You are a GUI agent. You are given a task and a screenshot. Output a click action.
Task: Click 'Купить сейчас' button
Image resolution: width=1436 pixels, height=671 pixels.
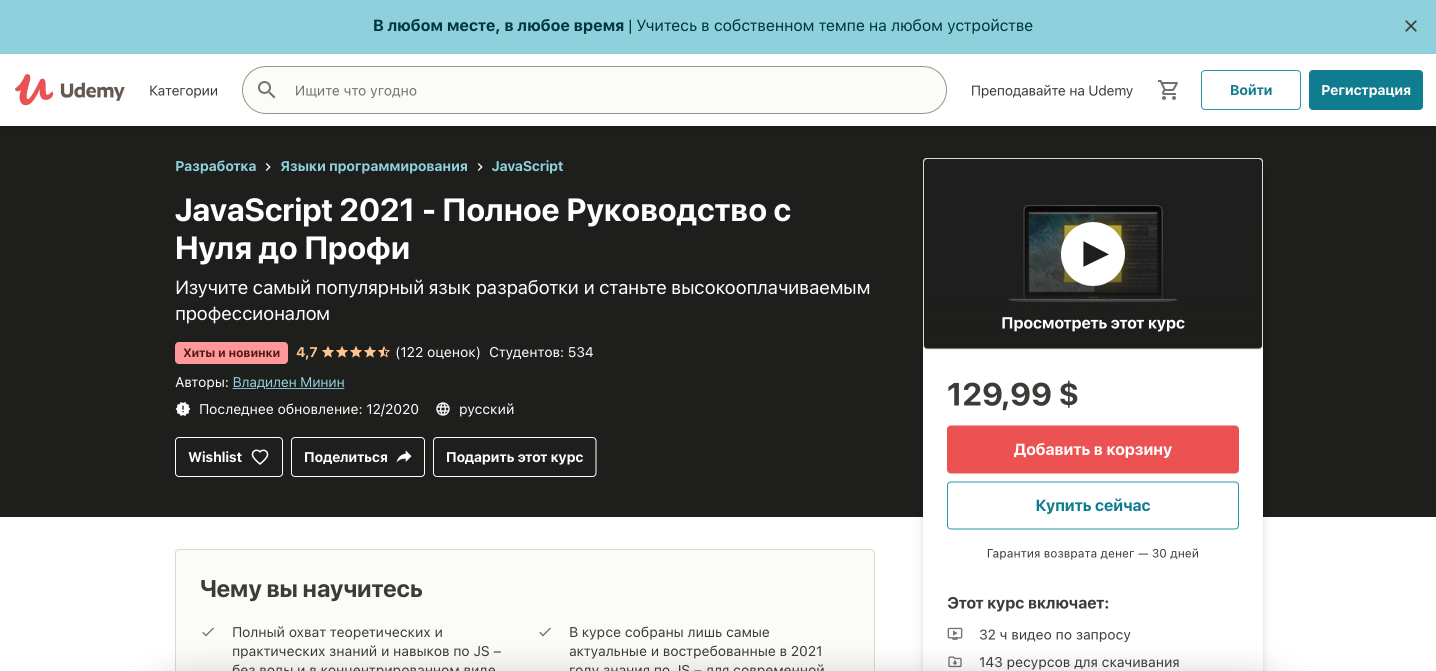tap(1093, 505)
